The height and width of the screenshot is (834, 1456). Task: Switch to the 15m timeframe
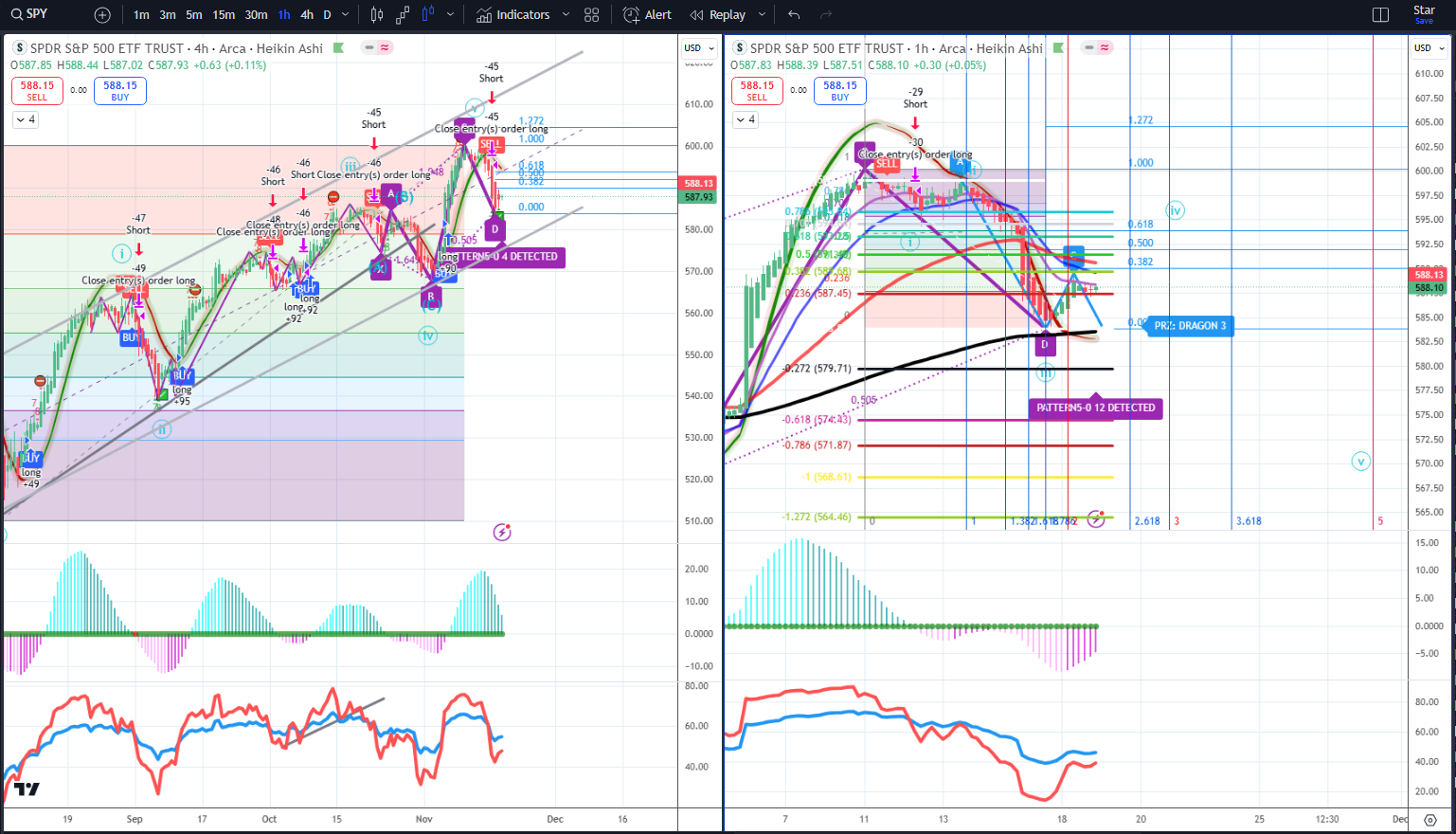tap(224, 15)
